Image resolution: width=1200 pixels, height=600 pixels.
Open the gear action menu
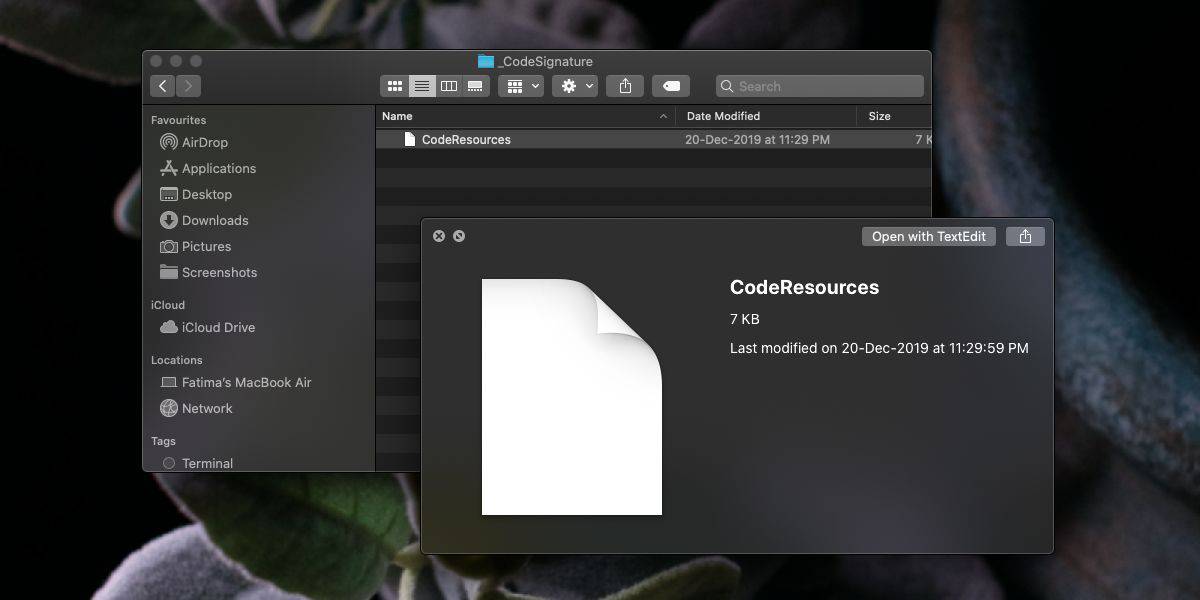tap(577, 86)
